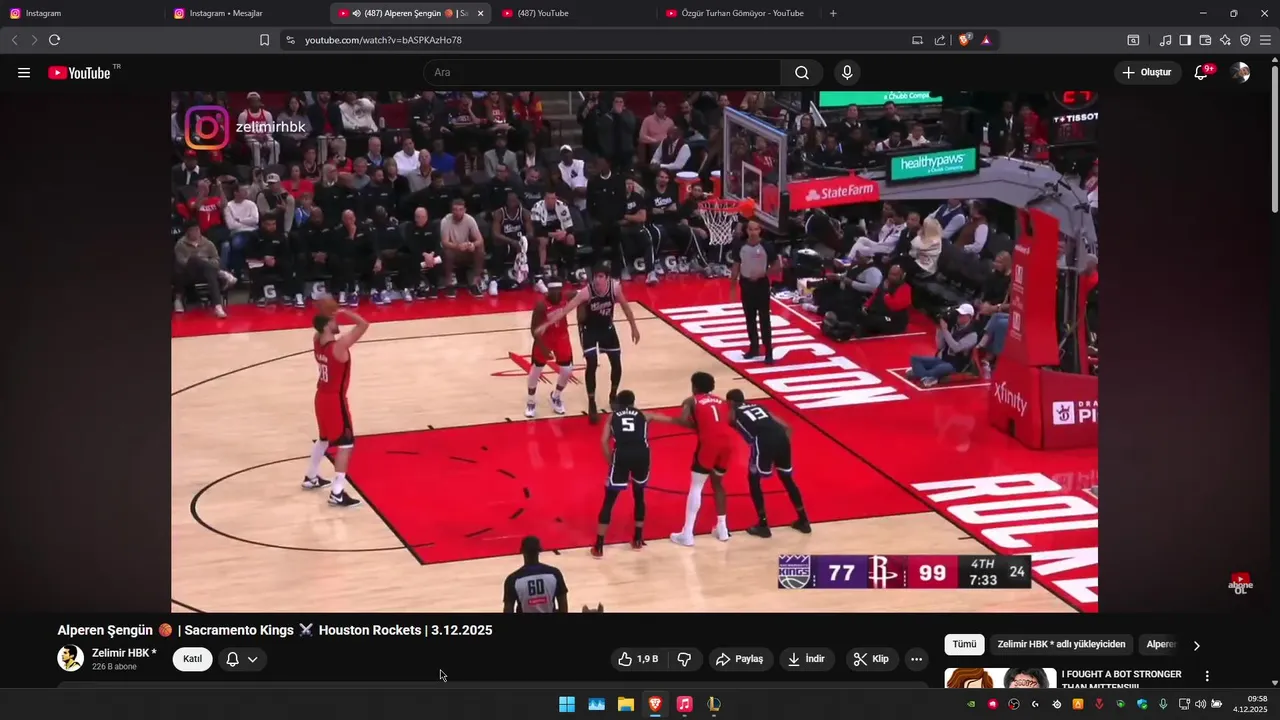Reload the current page
Viewport: 1280px width, 720px height.
click(x=54, y=40)
